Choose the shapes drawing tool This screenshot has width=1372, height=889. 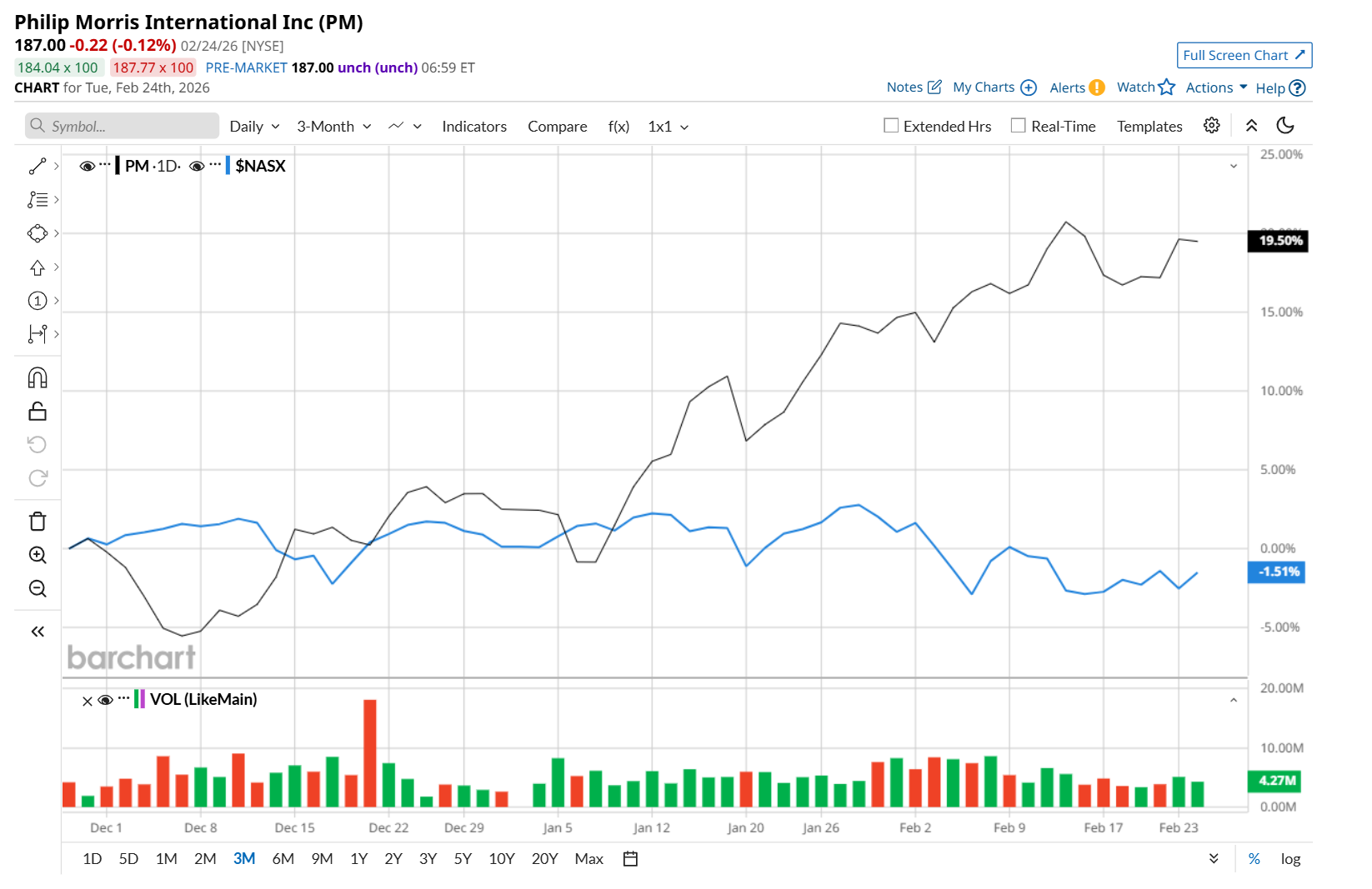click(38, 233)
